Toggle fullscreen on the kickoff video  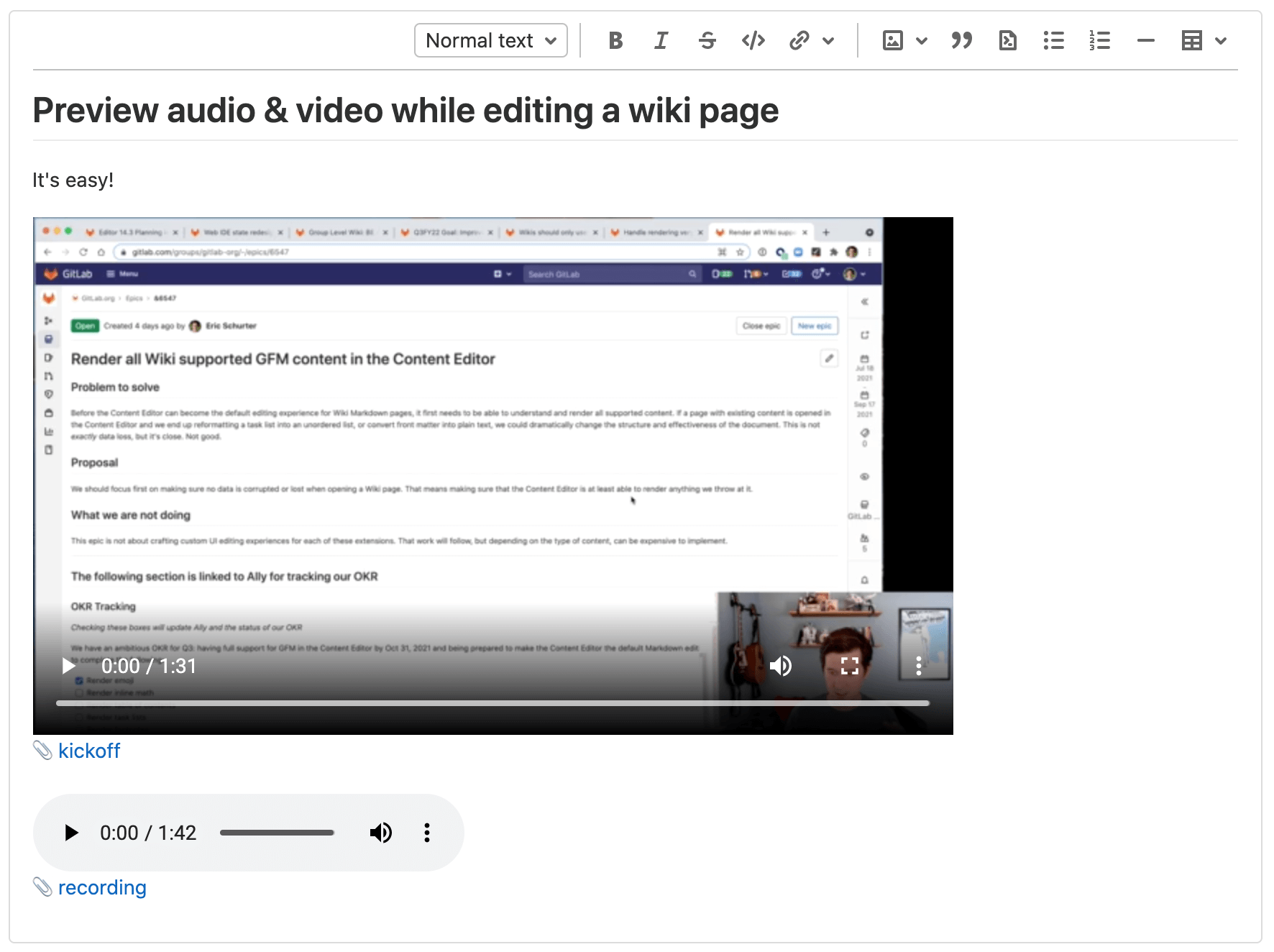tap(850, 666)
